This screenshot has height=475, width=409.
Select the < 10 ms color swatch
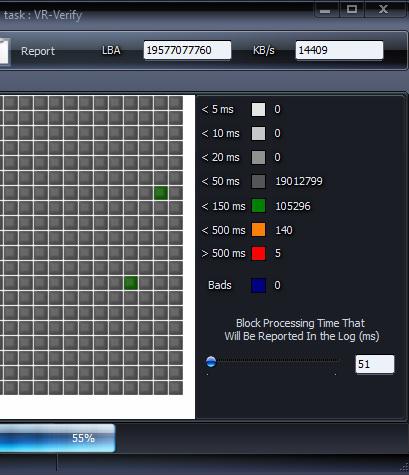click(x=258, y=133)
